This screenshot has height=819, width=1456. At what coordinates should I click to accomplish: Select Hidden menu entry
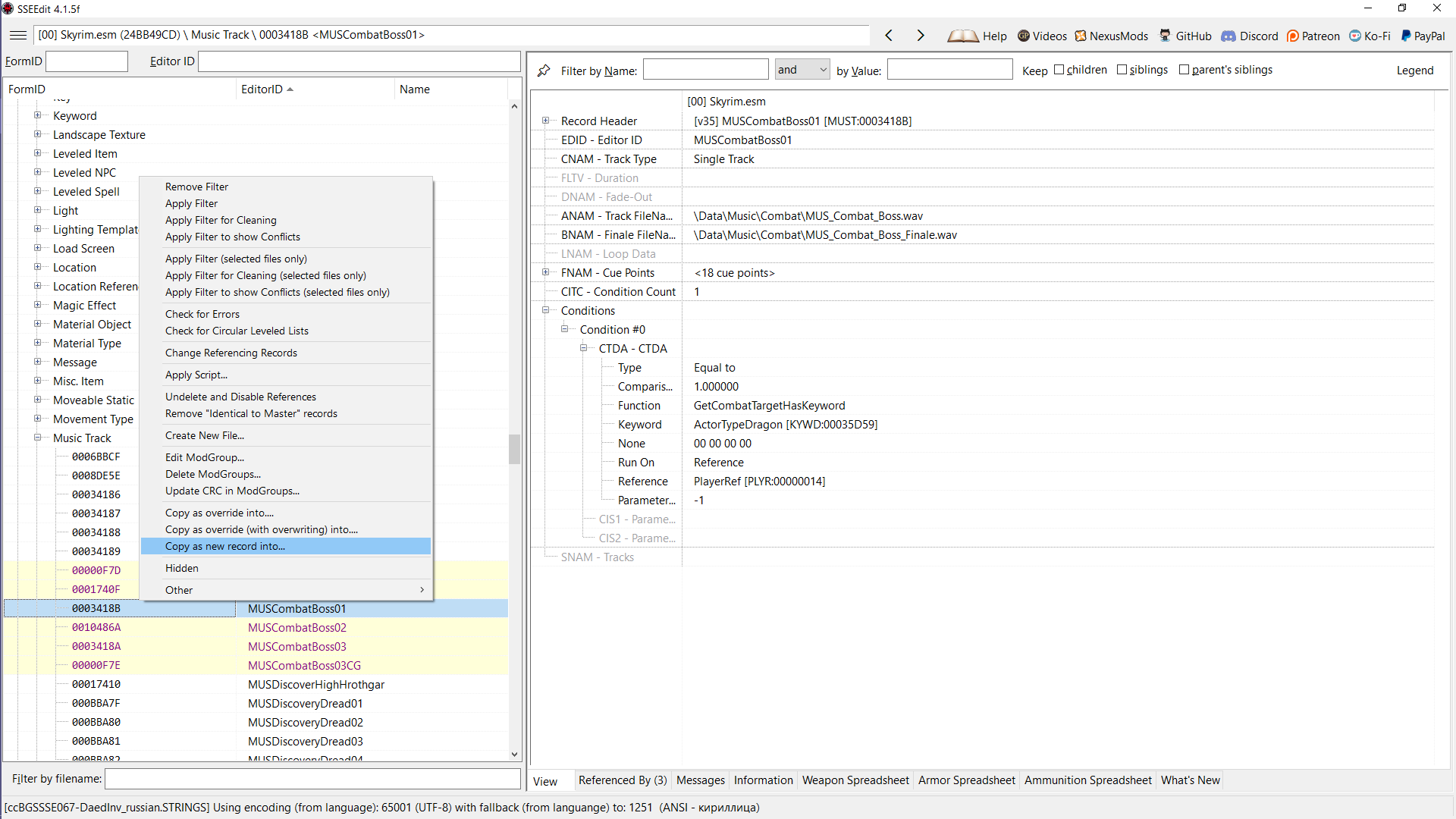coord(286,568)
